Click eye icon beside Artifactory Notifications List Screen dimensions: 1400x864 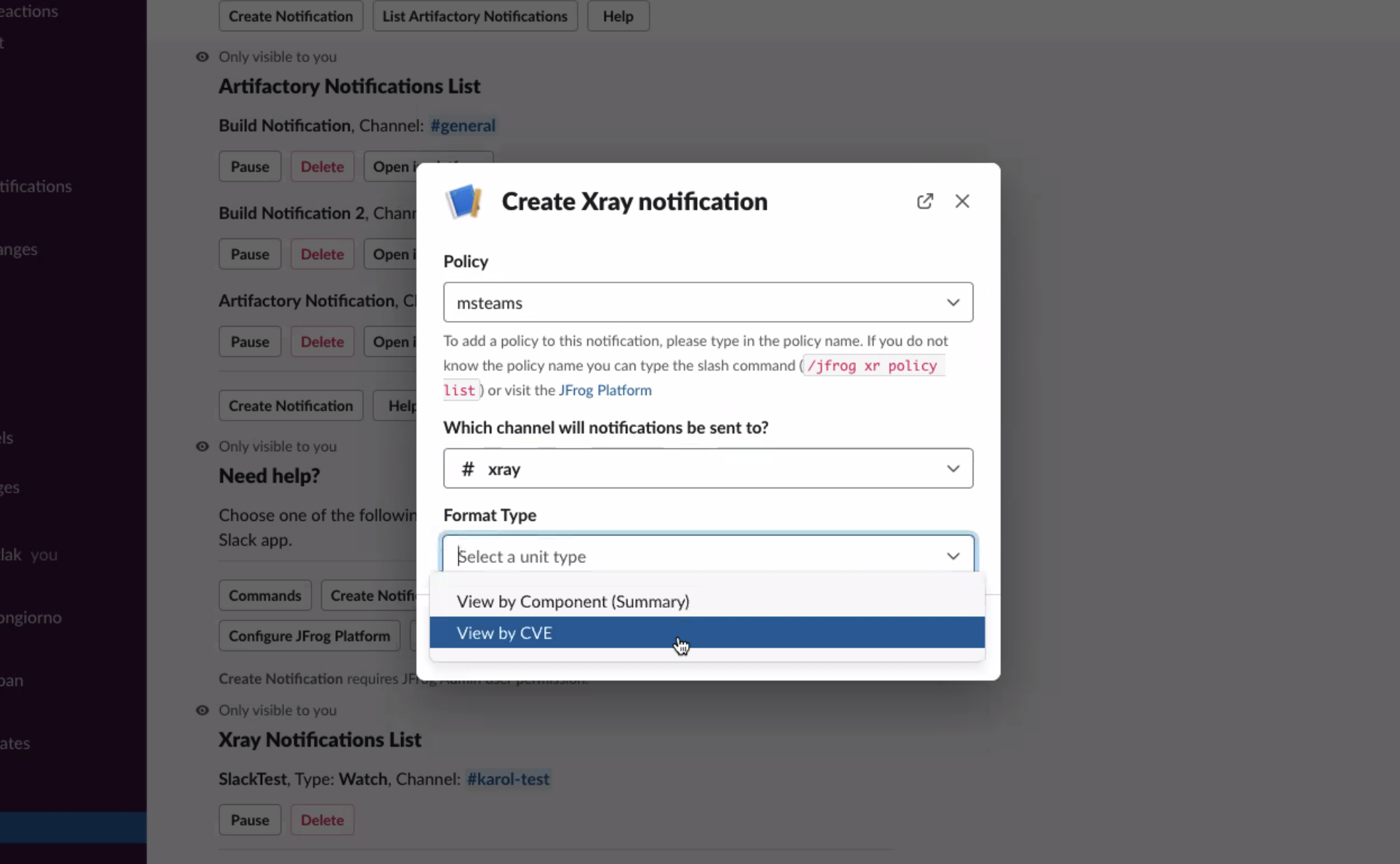tap(202, 57)
